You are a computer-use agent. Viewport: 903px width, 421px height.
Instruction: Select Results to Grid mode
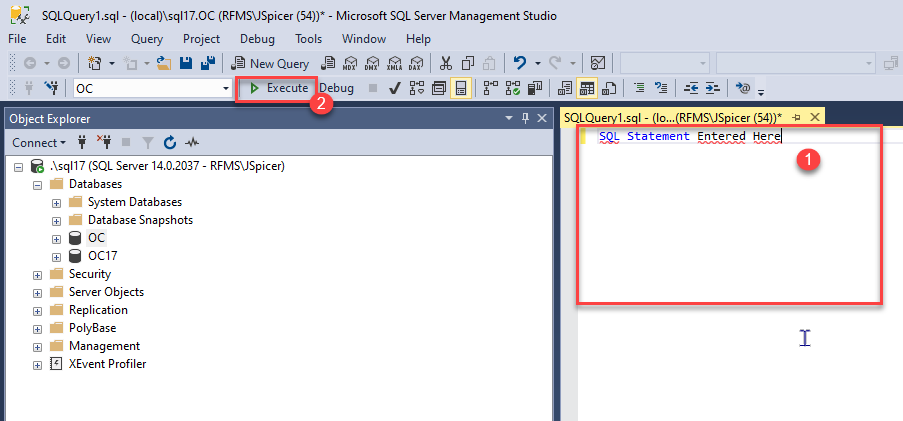point(587,88)
